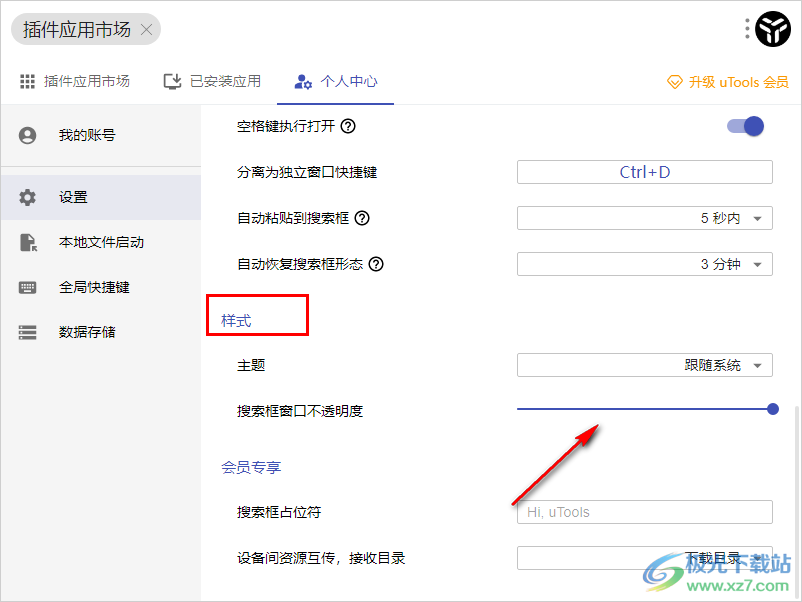Screen dimensions: 802x602
Task: Click the 分离为独立窗口快捷键 label
Action: pyautogui.click(x=307, y=172)
